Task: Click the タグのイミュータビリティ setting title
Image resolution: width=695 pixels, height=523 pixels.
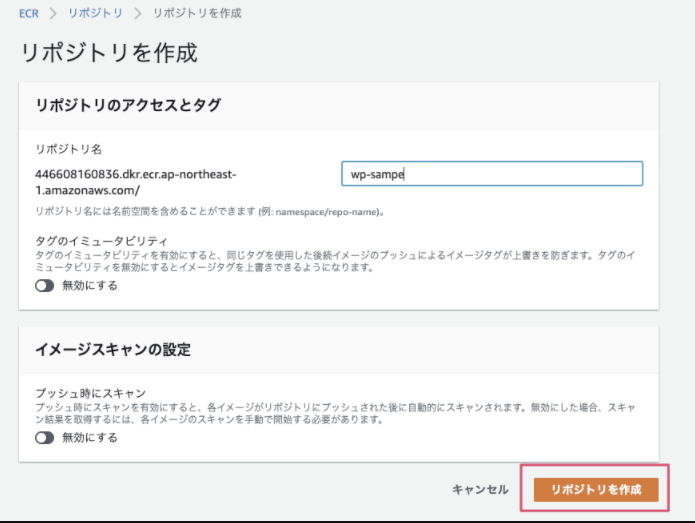Action: coord(101,242)
